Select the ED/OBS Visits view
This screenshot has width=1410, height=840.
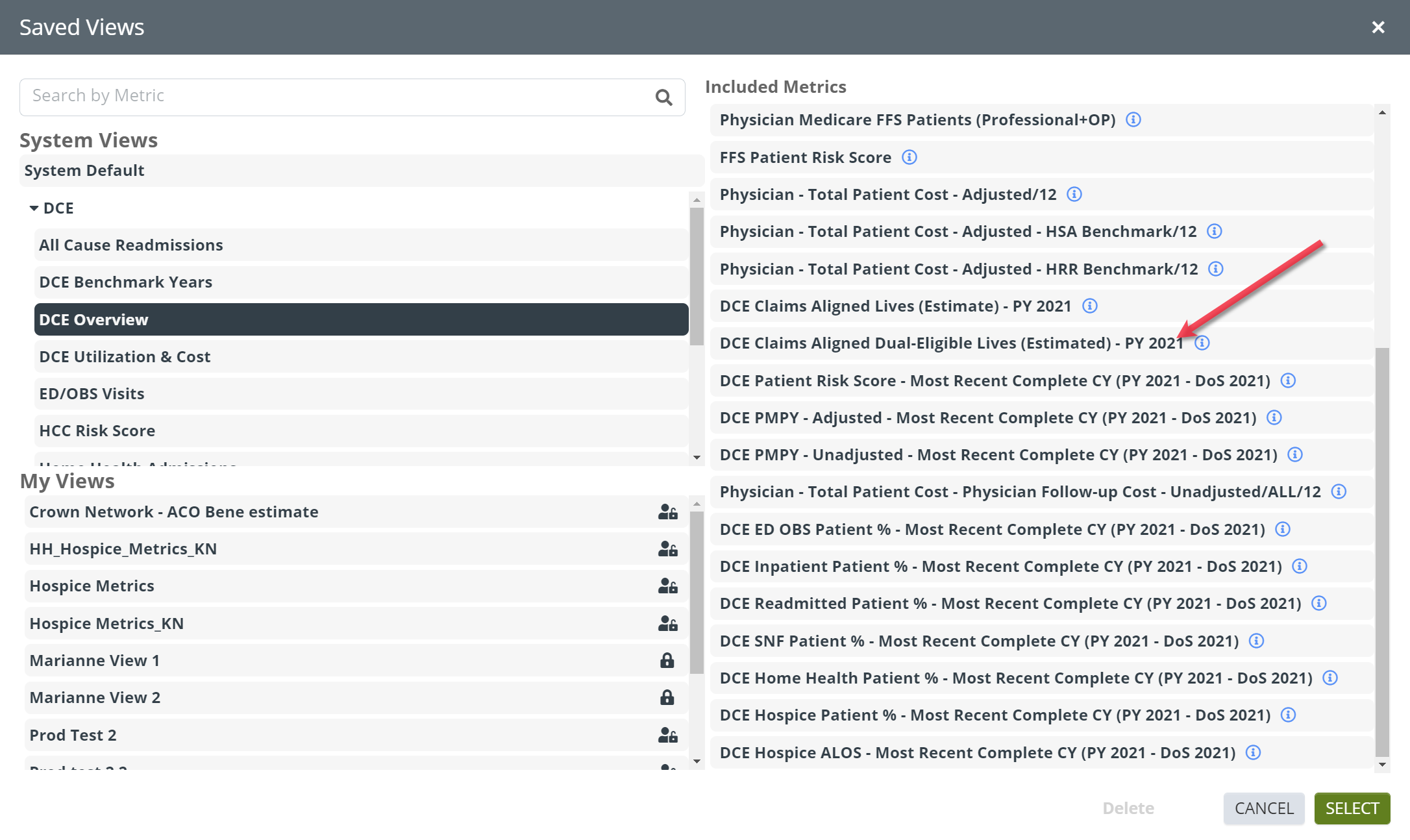pyautogui.click(x=361, y=394)
